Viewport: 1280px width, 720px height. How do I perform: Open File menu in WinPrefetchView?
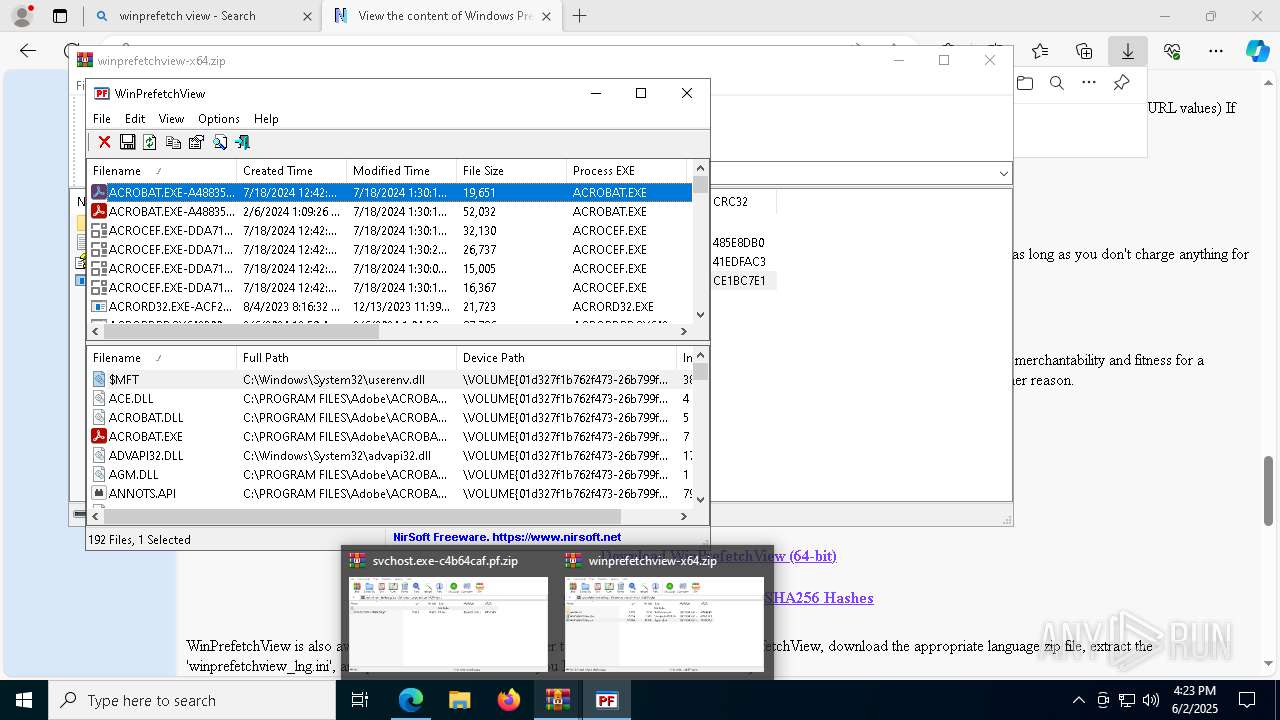102,118
